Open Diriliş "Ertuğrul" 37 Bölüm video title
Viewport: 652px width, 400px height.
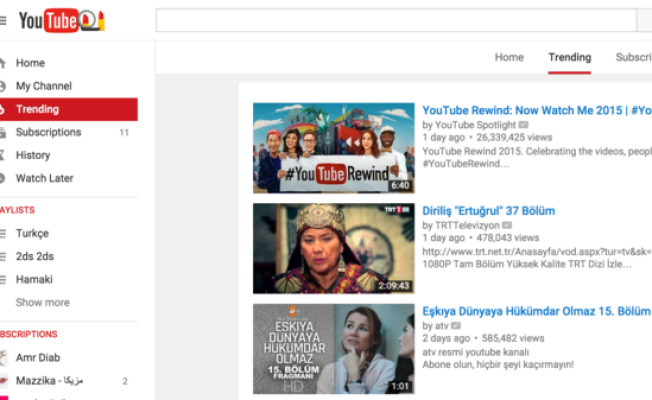click(489, 211)
